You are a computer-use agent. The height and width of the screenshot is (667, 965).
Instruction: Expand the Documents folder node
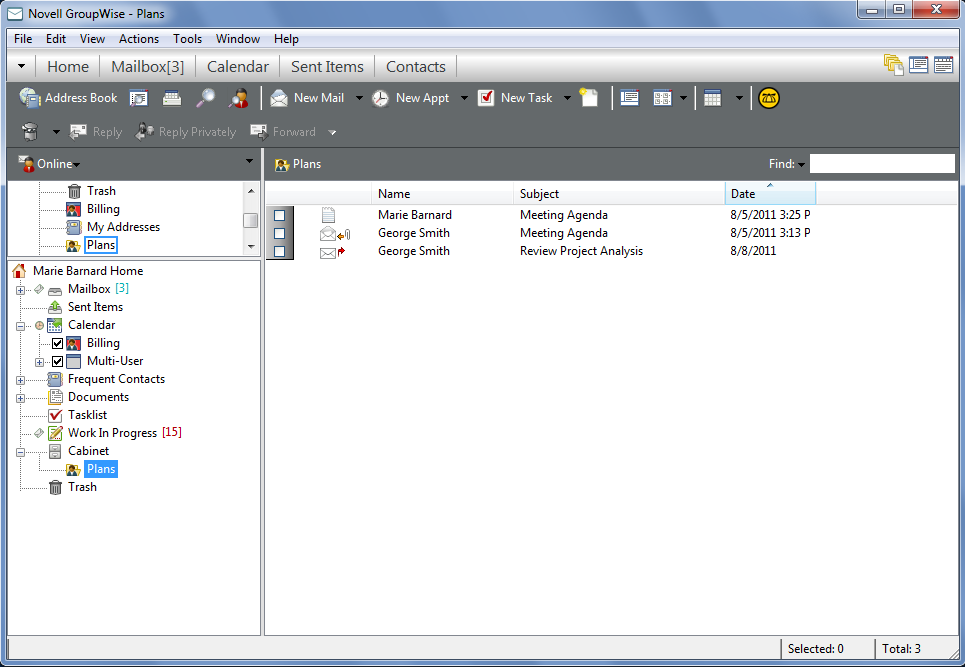[20, 398]
